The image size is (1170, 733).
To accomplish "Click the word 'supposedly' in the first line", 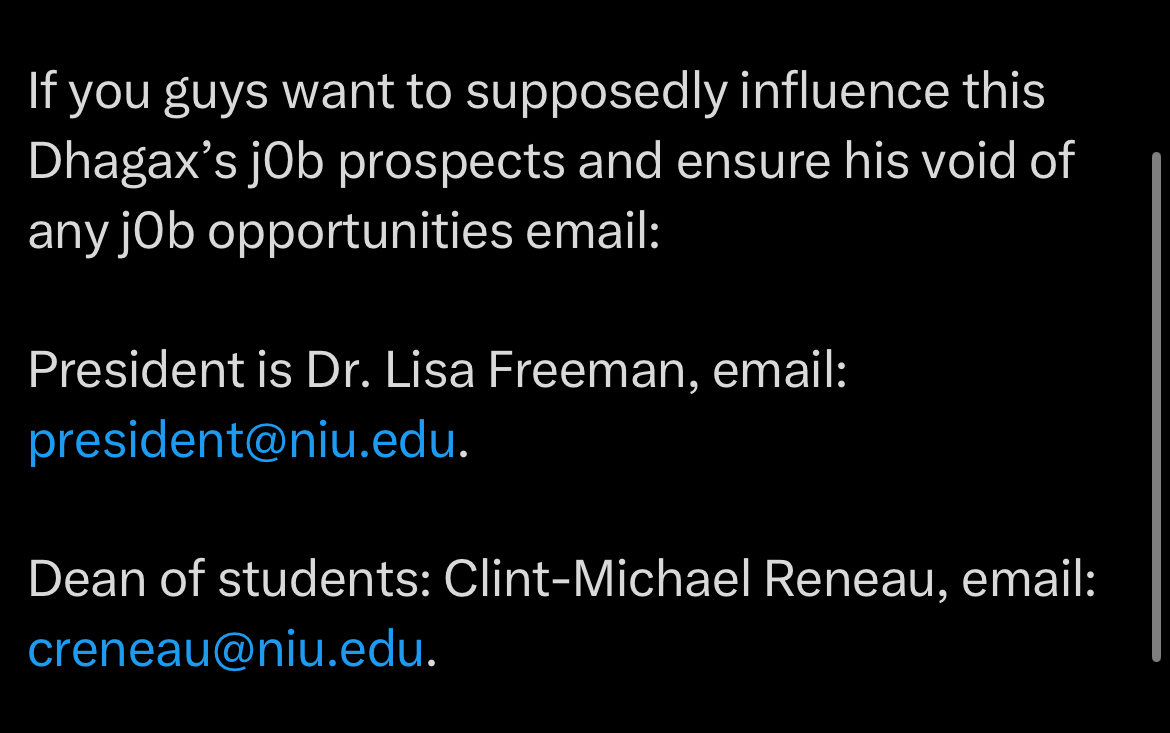I will click(x=597, y=93).
